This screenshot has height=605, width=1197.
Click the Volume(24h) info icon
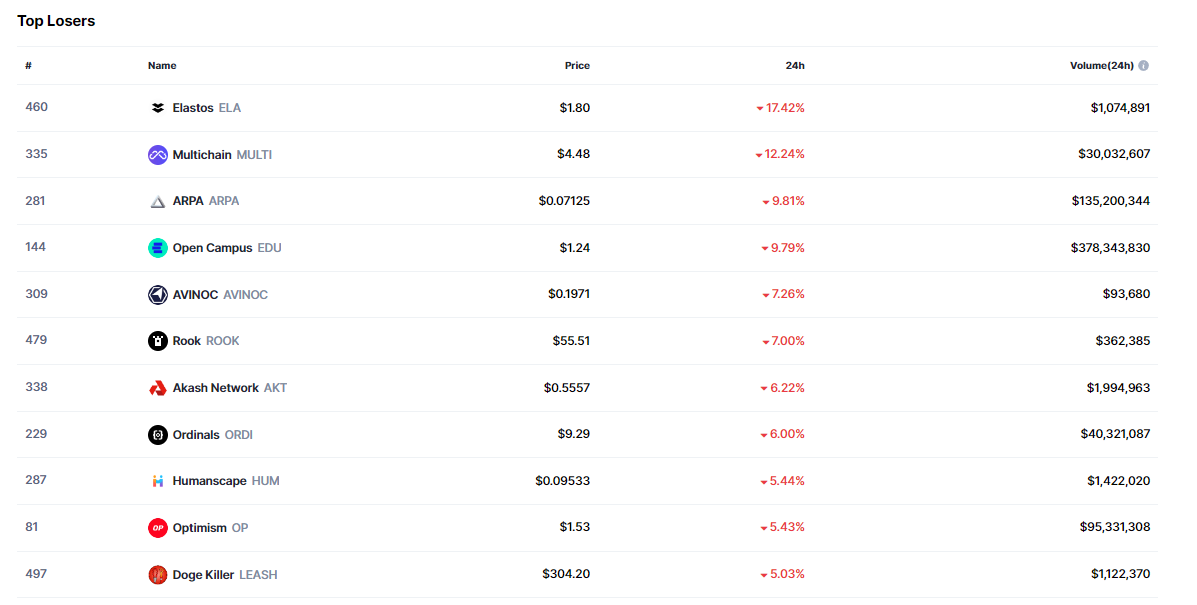point(1143,66)
